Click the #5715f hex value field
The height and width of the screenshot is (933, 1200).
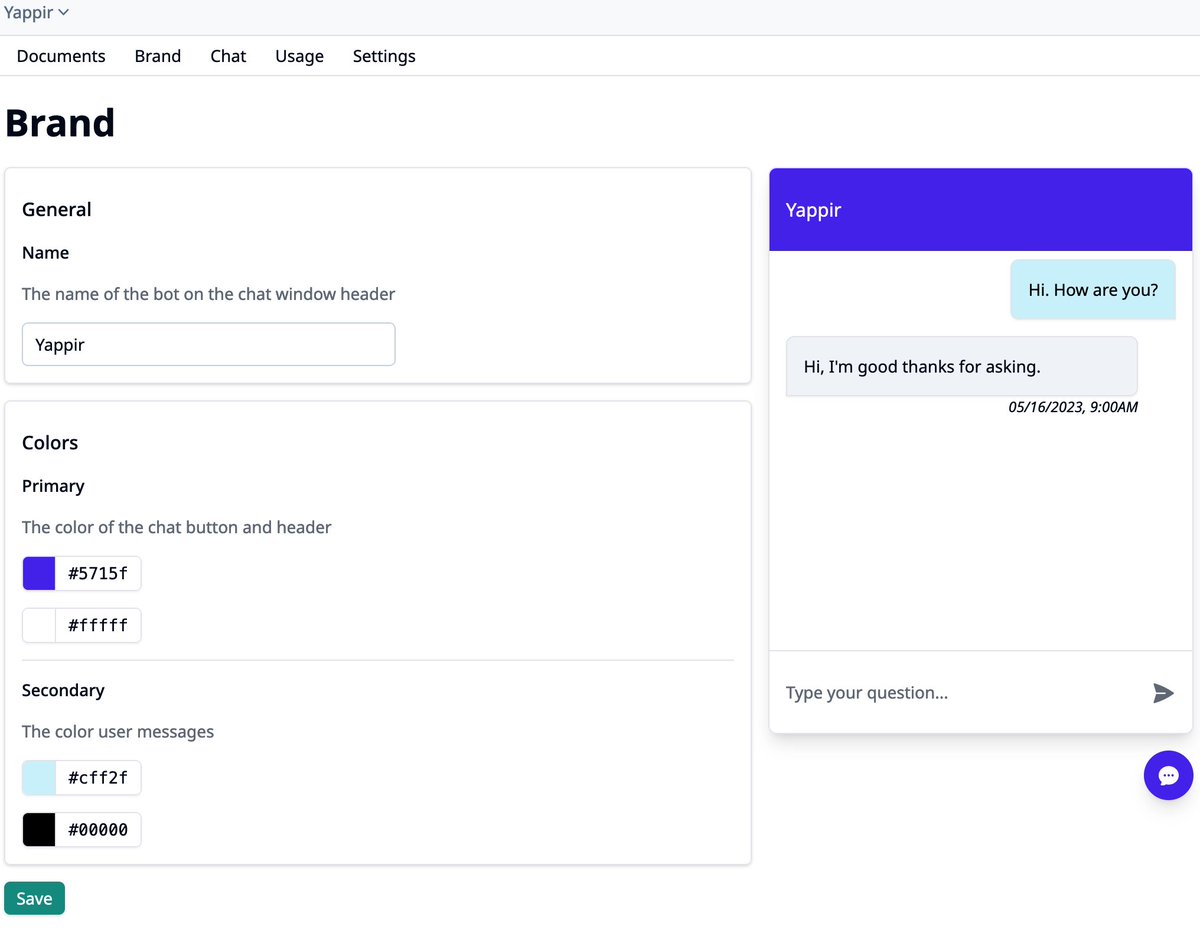pyautogui.click(x=98, y=574)
